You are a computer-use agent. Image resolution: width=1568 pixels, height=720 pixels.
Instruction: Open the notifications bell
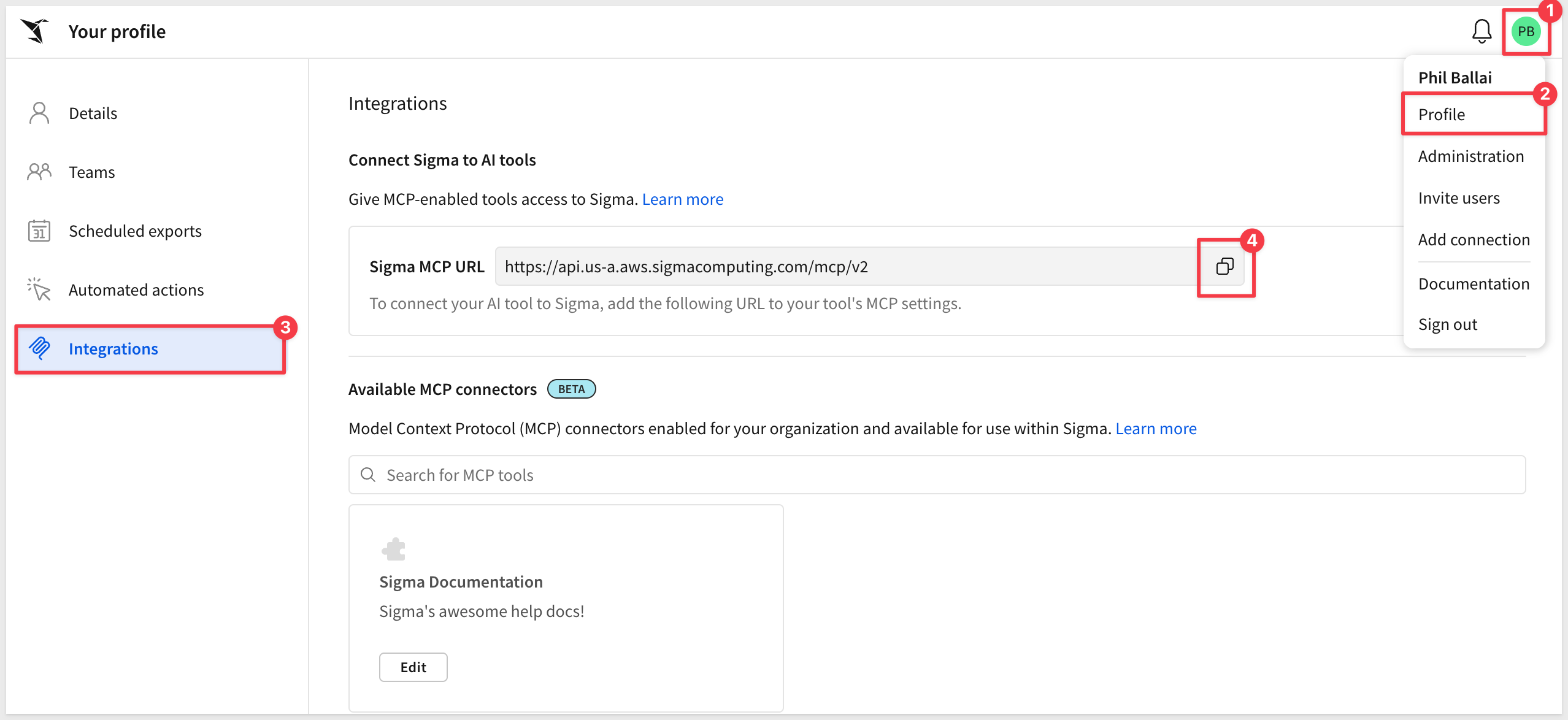(x=1482, y=31)
